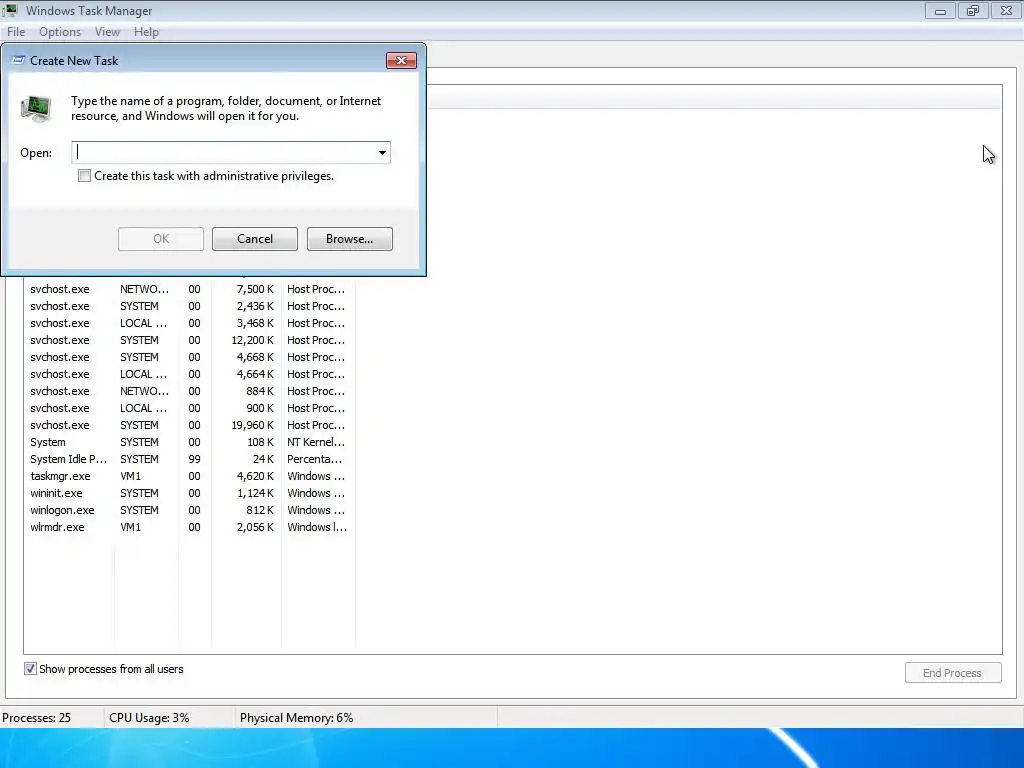Open the Help menu
1024x768 pixels.
[146, 32]
